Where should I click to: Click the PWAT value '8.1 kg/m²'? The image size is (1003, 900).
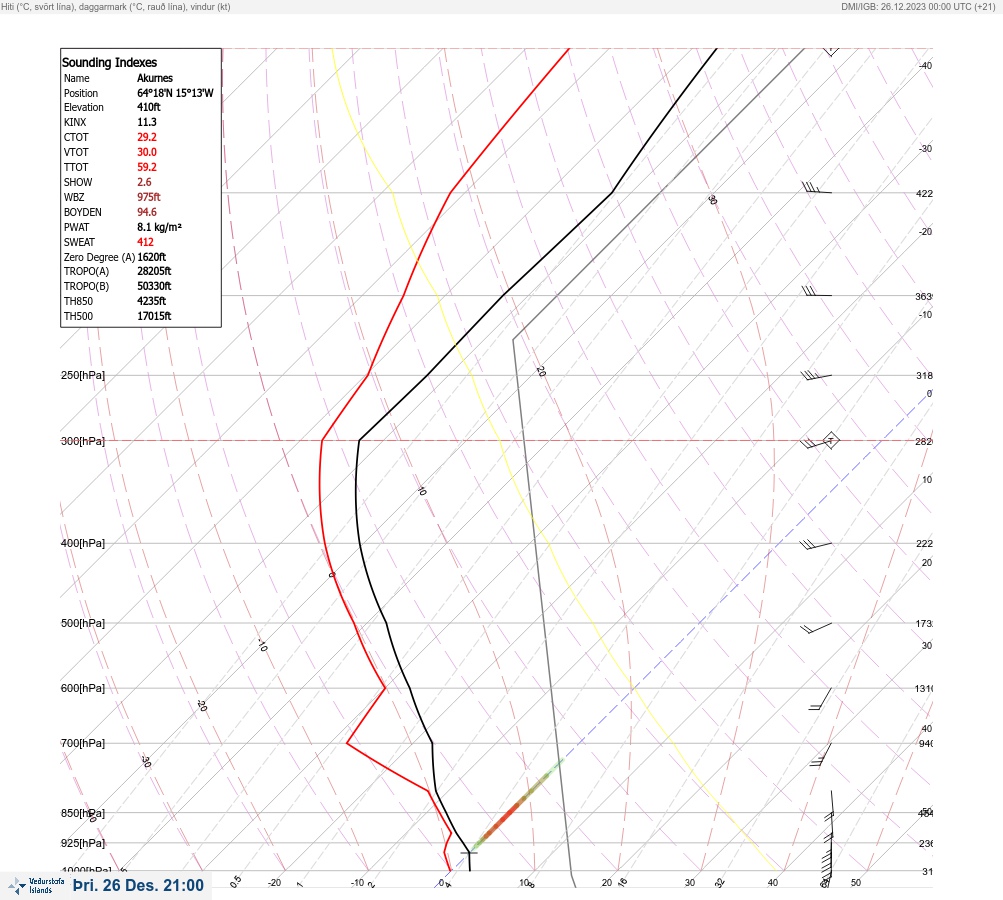(x=159, y=227)
